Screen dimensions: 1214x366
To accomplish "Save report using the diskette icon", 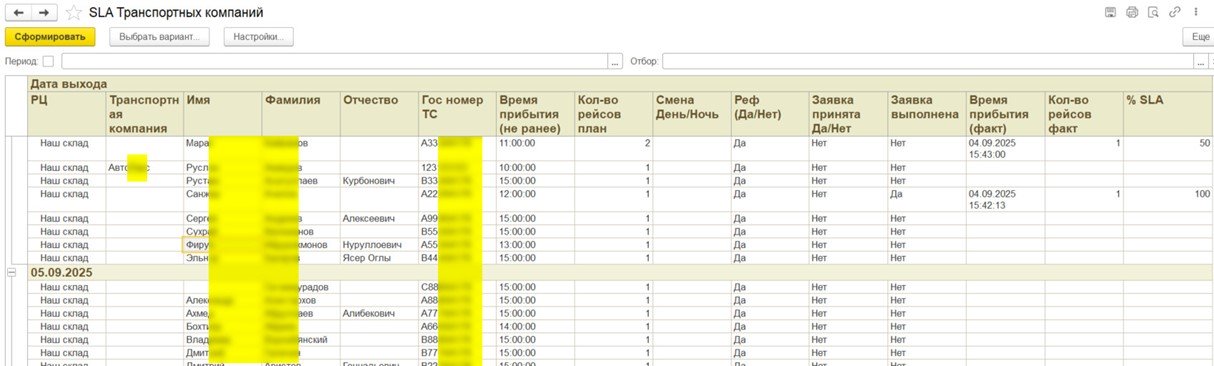I will (x=1110, y=12).
